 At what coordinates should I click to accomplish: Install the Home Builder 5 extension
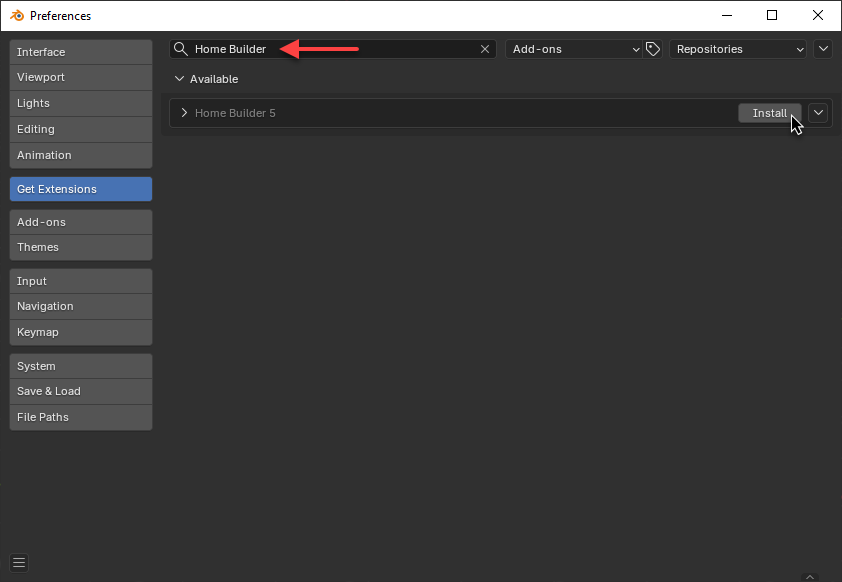click(x=769, y=113)
